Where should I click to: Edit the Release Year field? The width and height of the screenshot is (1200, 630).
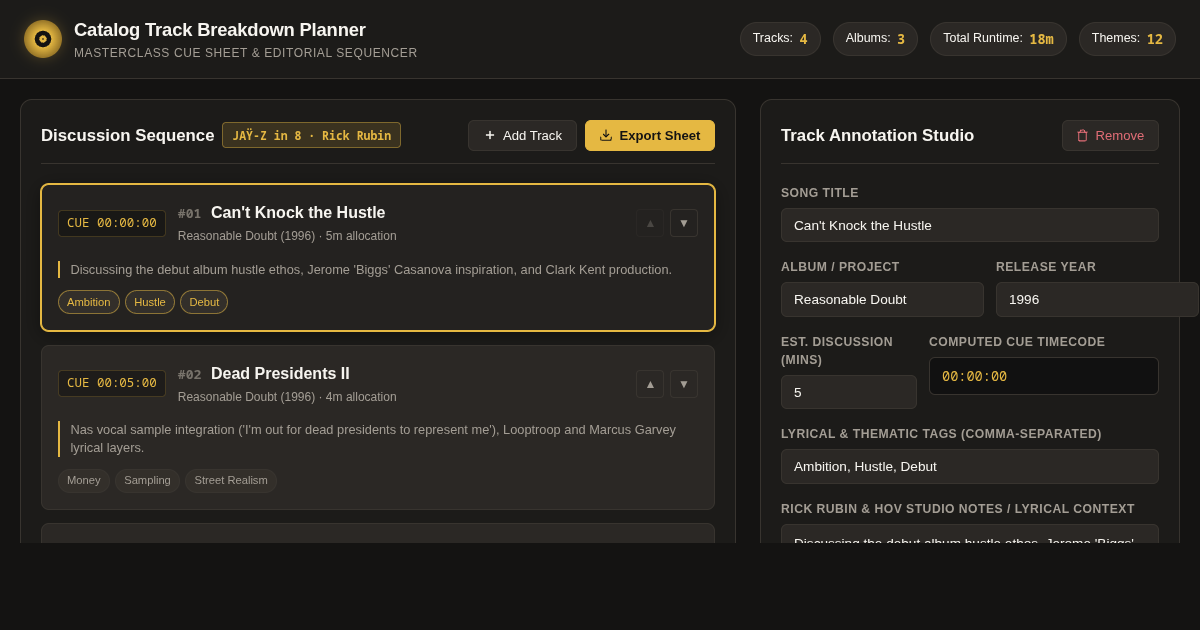[x=1097, y=299]
